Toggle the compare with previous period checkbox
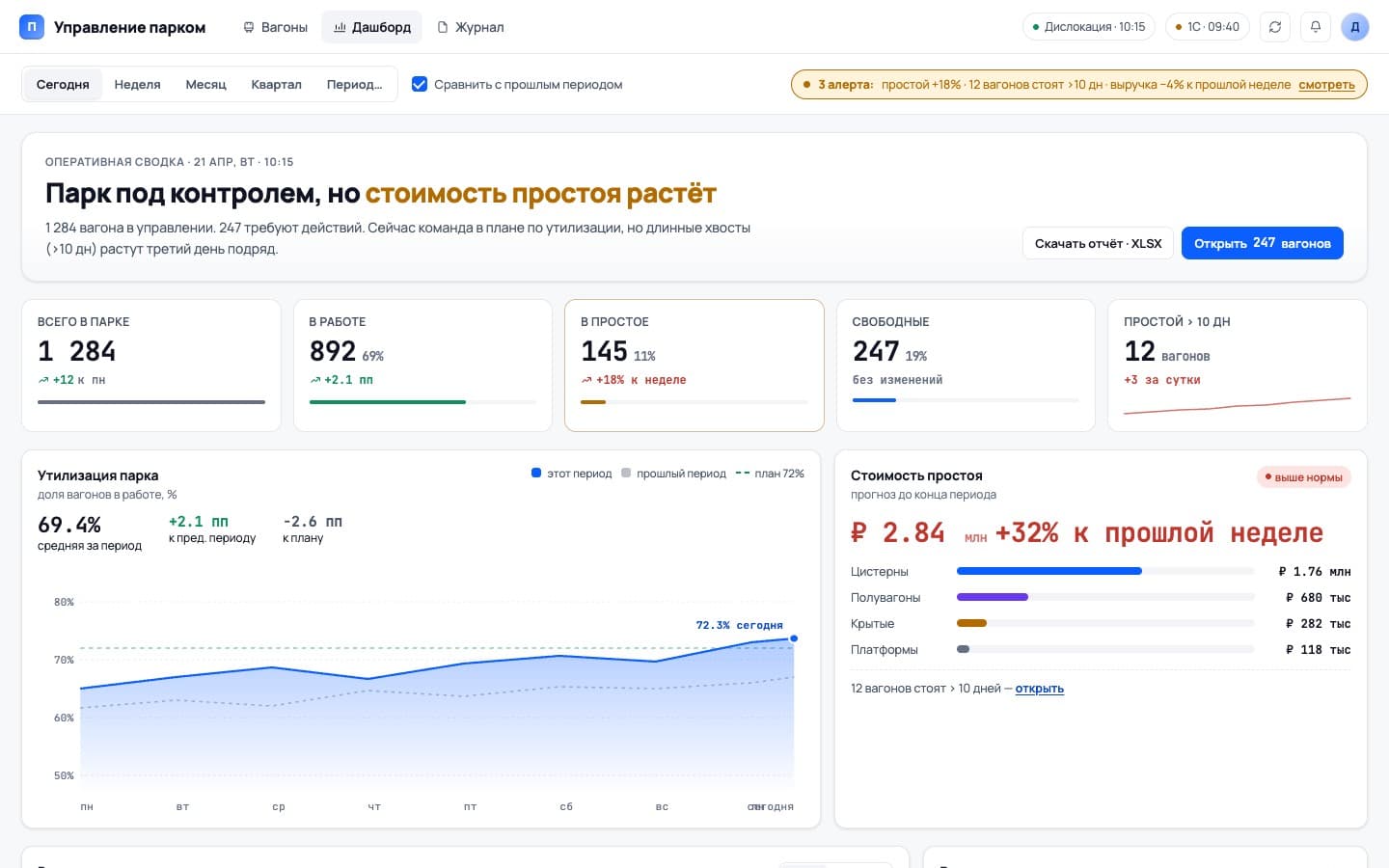The width and height of the screenshot is (1389, 868). click(420, 85)
